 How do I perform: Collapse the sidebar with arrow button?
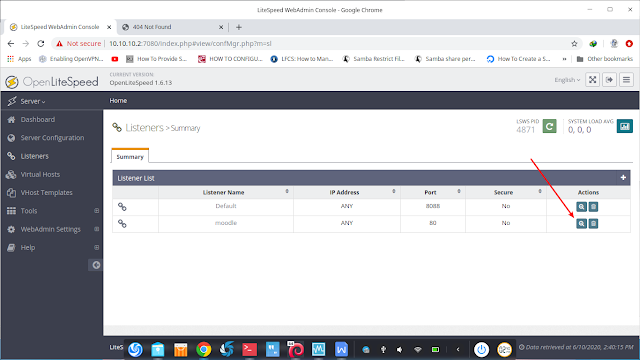[96, 265]
